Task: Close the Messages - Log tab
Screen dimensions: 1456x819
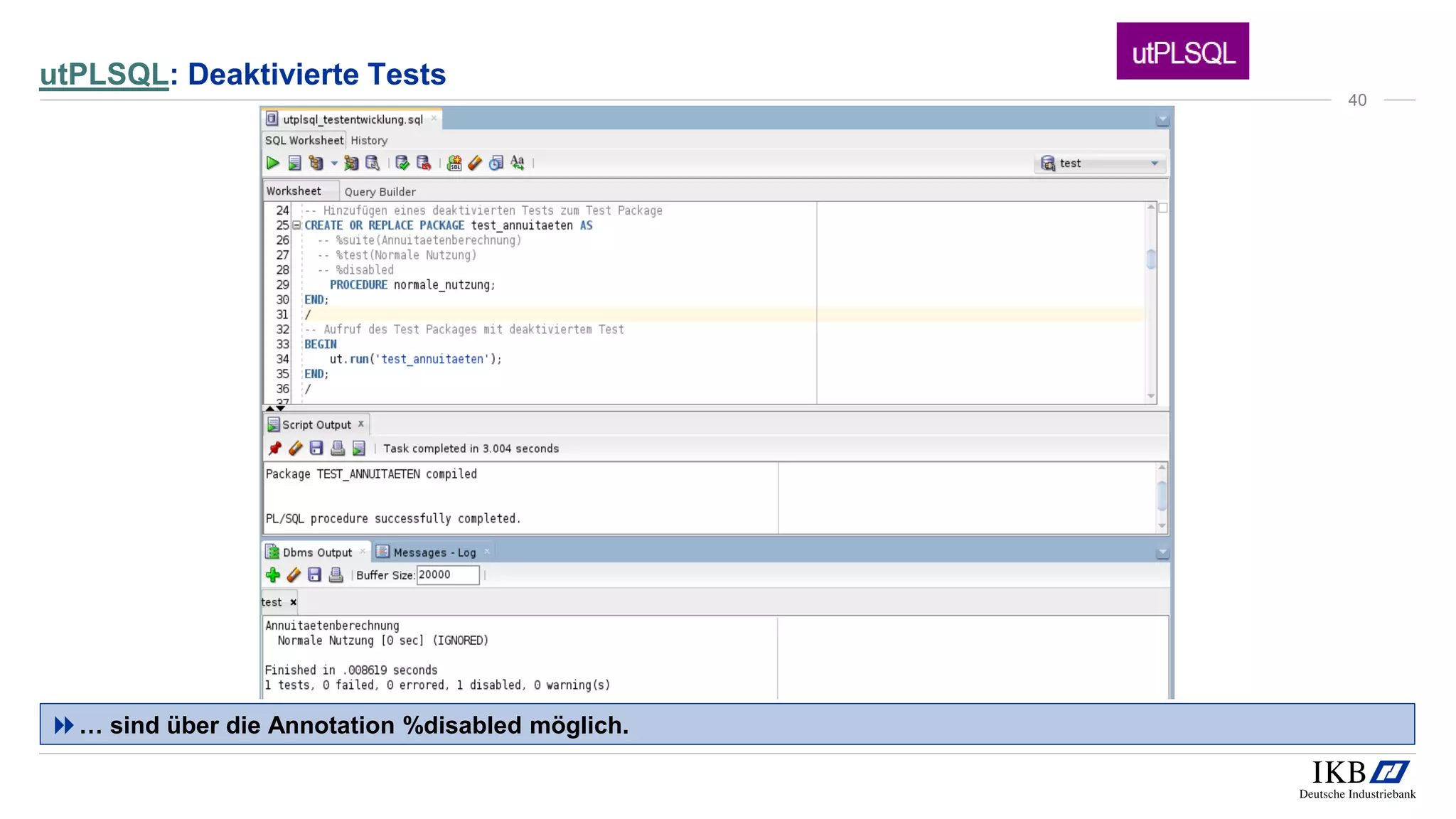Action: [487, 551]
